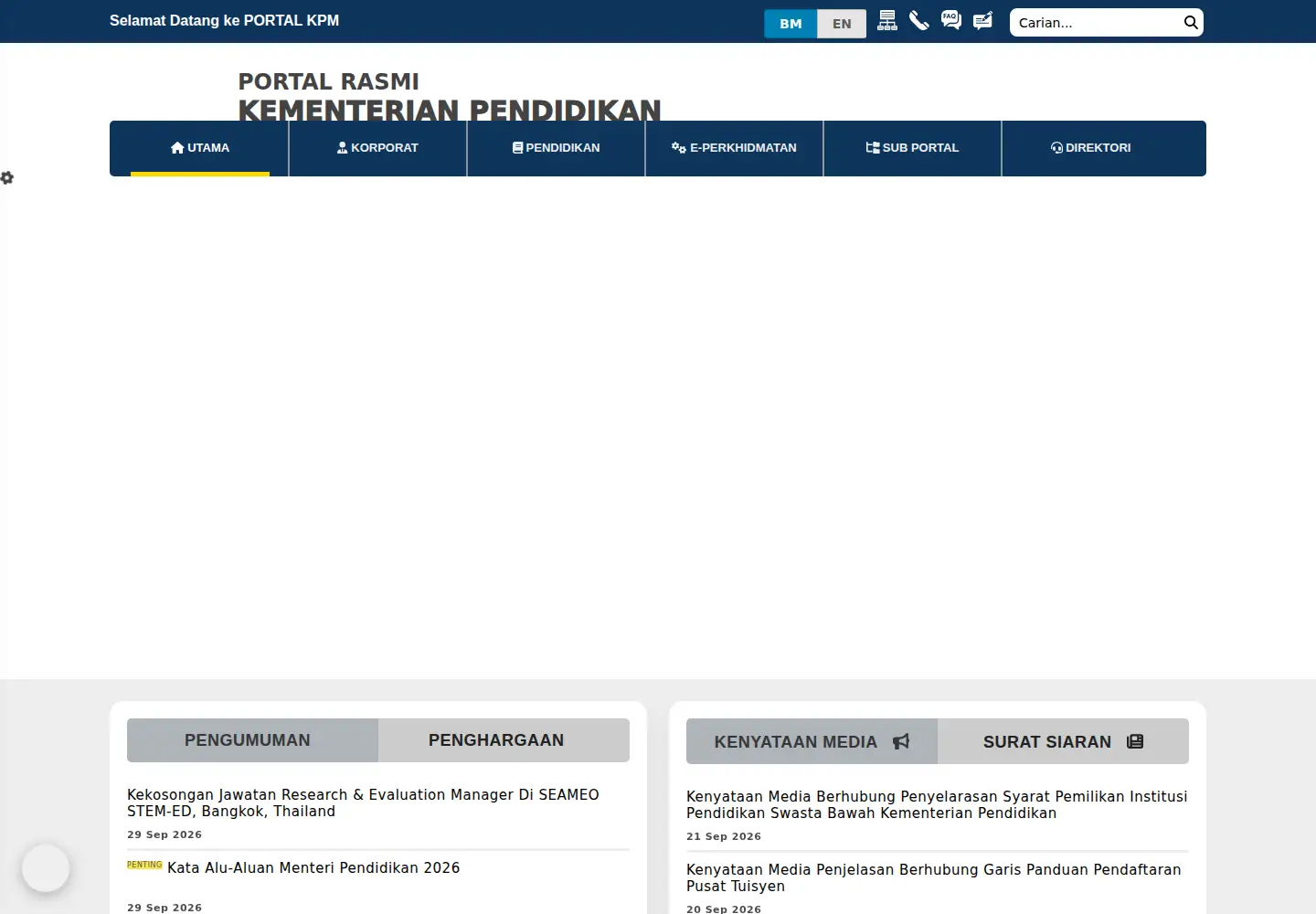Image resolution: width=1316 pixels, height=914 pixels.
Task: Open the E-PERKHIDMATAN menu
Action: tap(734, 148)
